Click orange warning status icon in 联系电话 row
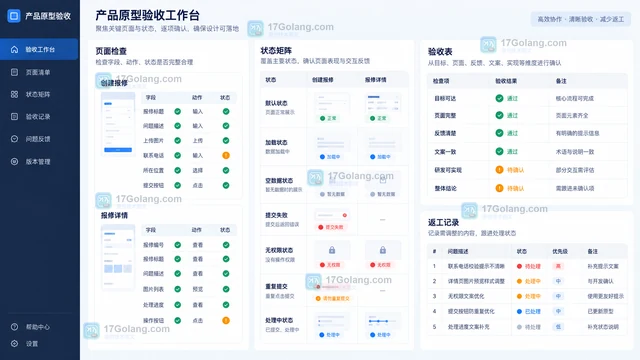Image resolution: width=640 pixels, height=360 pixels. click(226, 156)
